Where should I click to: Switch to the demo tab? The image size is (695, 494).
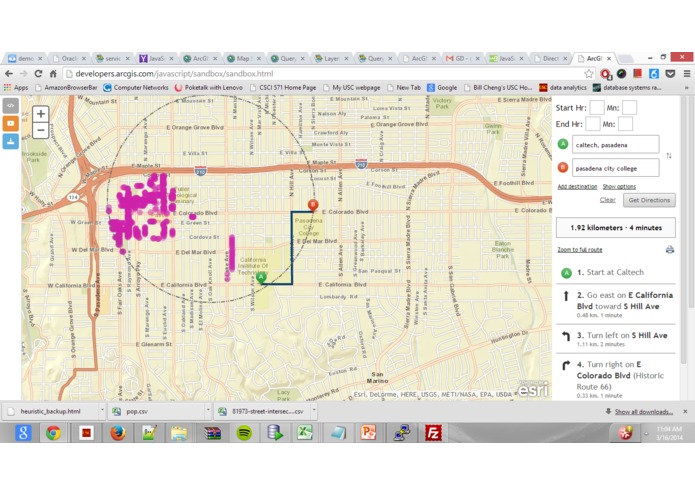point(25,58)
